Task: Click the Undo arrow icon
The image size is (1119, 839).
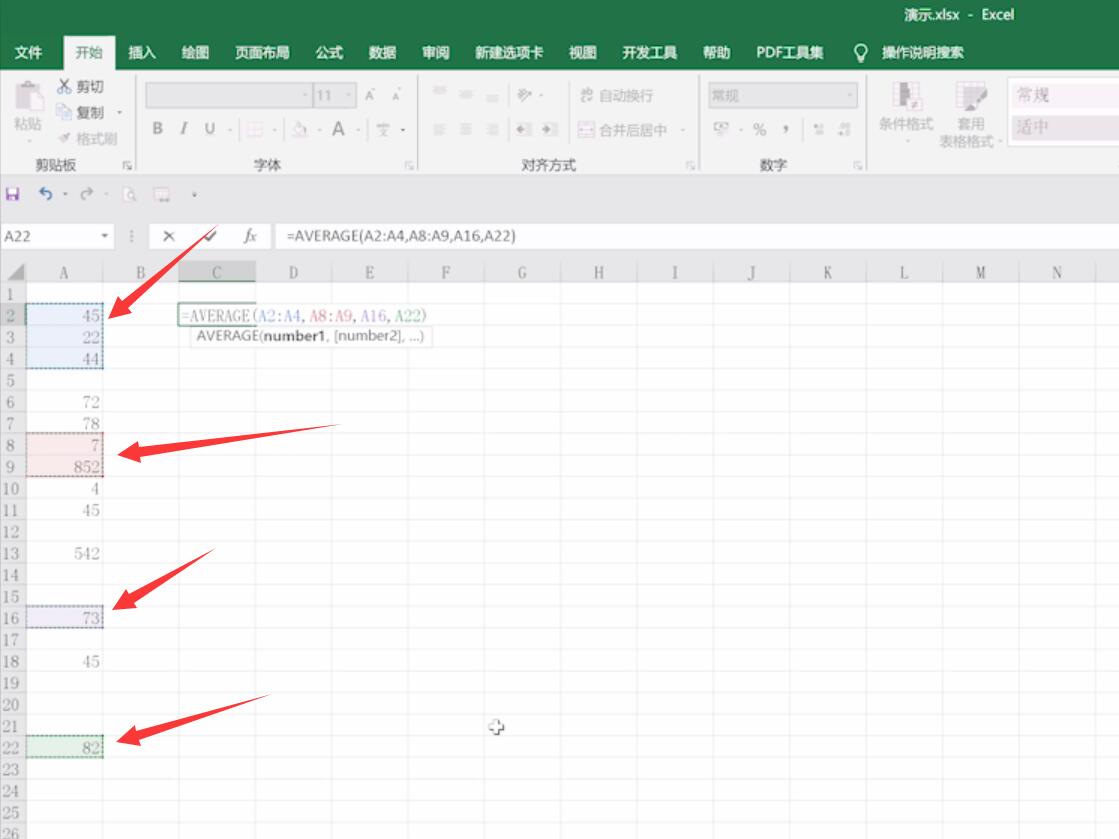Action: tap(46, 194)
